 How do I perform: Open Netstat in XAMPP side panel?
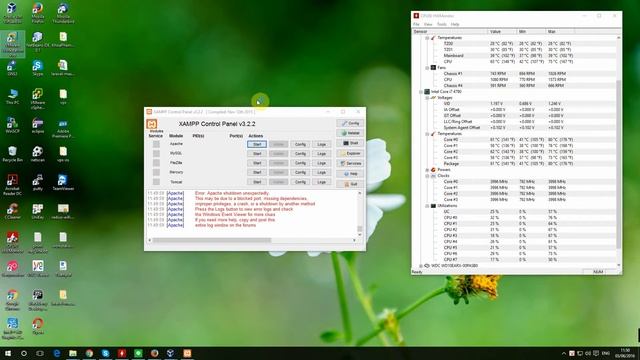(350, 133)
